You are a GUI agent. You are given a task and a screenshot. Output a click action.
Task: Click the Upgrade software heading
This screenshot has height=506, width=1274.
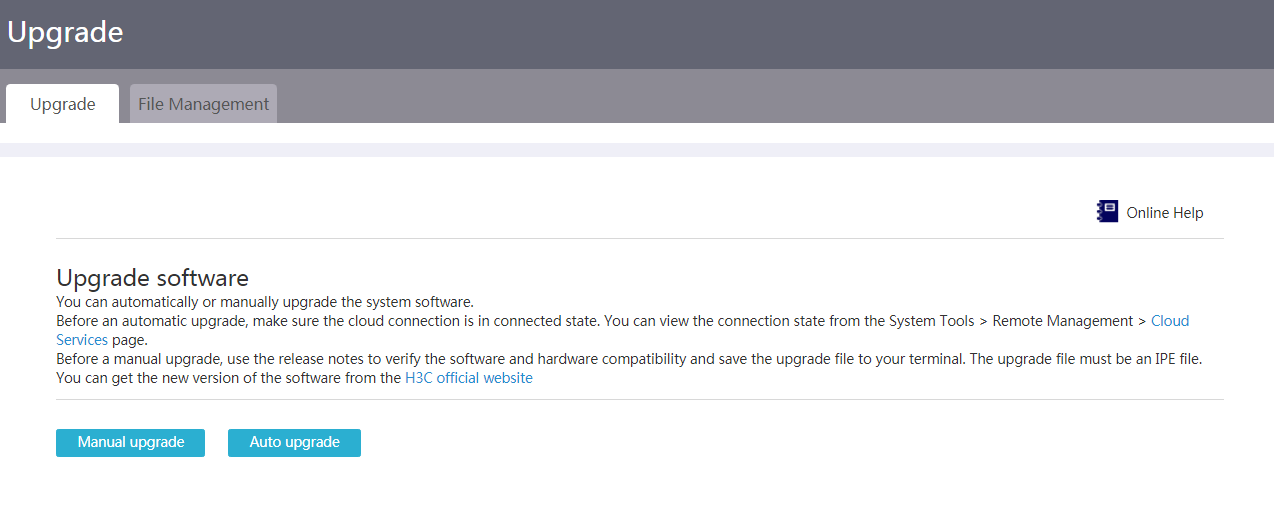pos(152,278)
